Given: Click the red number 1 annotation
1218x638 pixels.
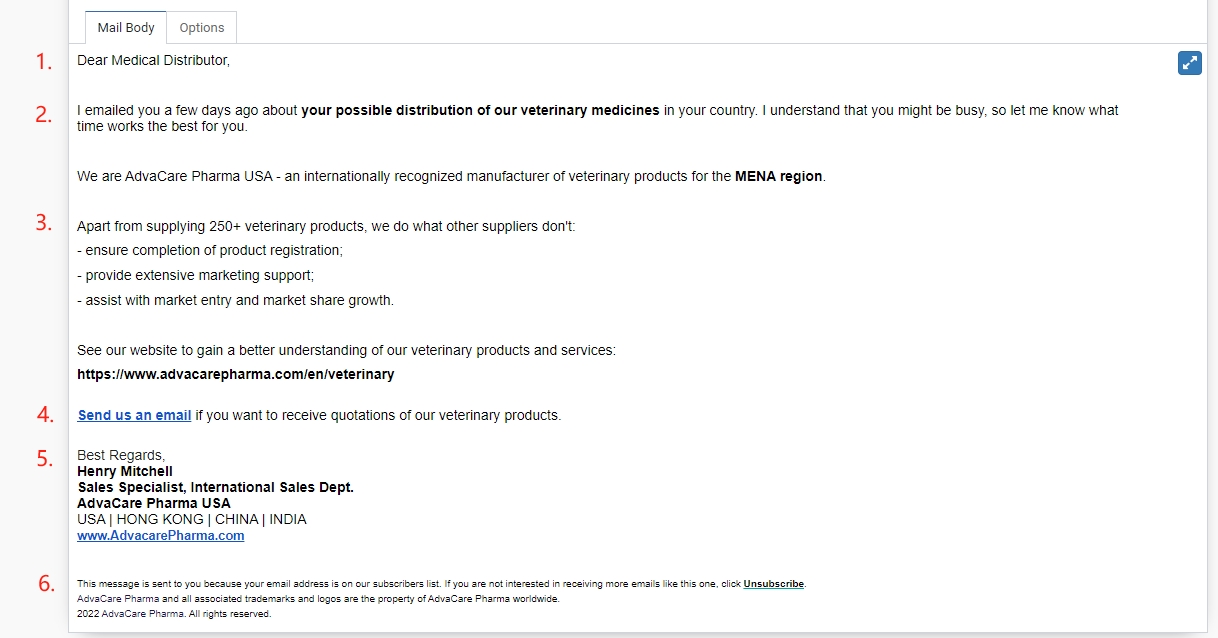Looking at the screenshot, I should tap(44, 62).
